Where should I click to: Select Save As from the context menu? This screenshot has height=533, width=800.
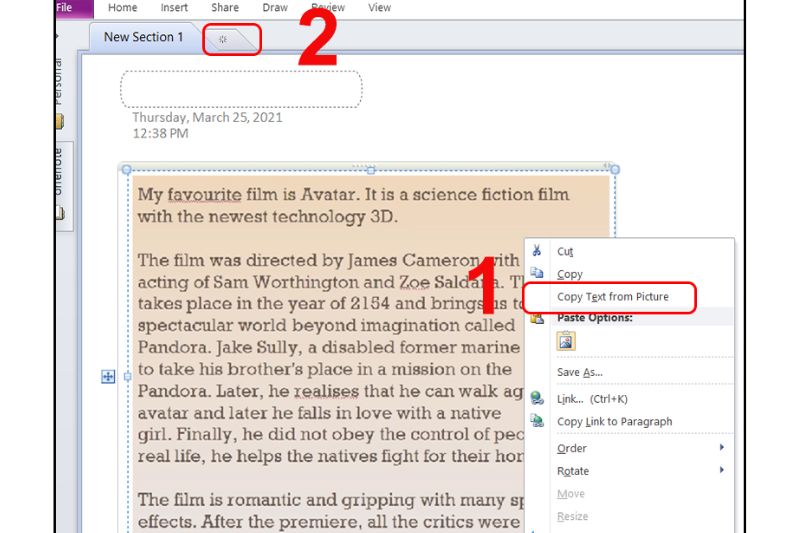point(579,372)
